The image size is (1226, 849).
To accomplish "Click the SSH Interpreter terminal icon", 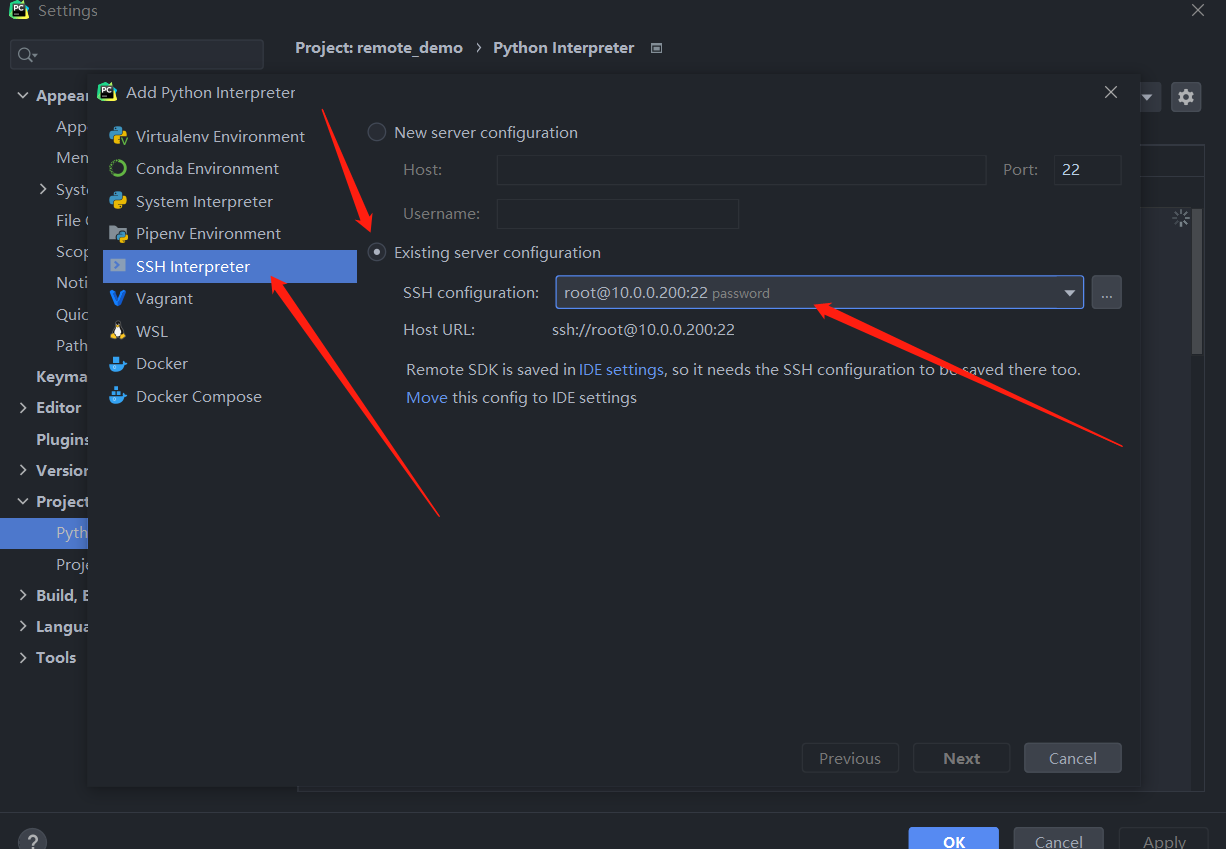I will (118, 266).
